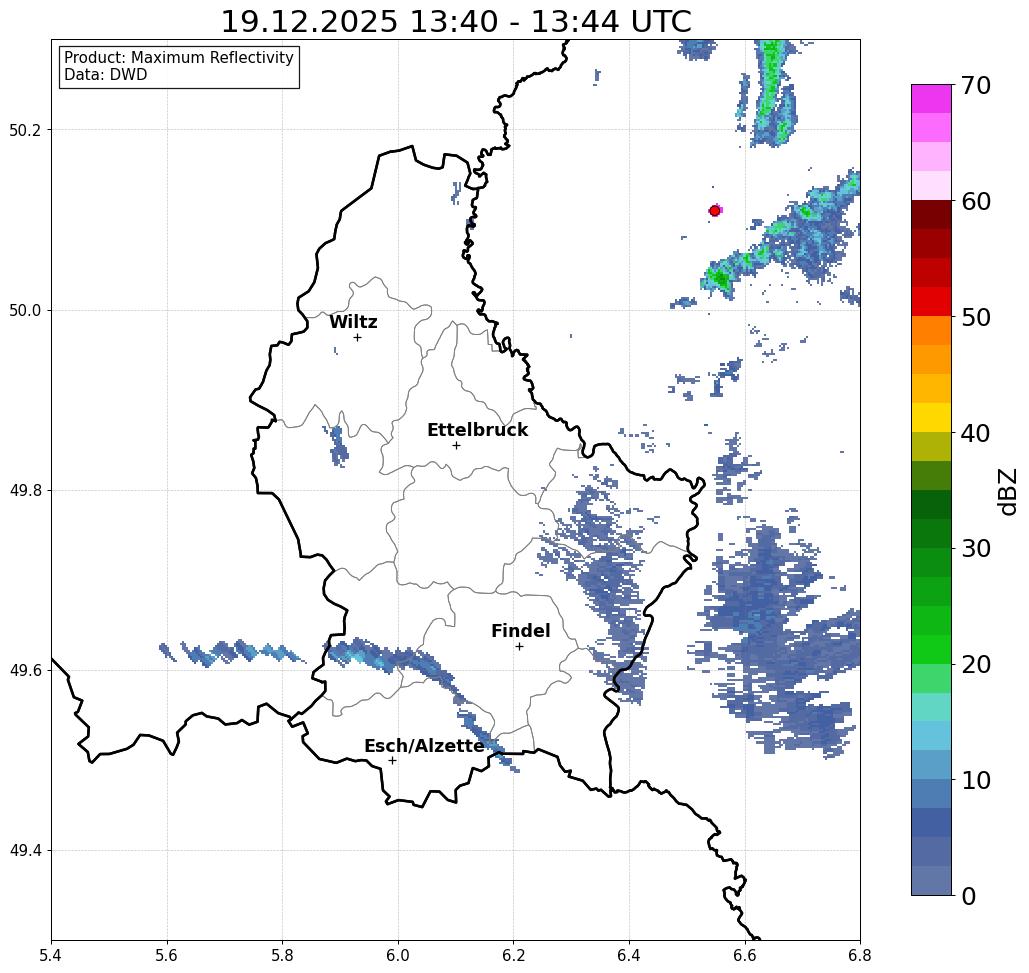1029x973 pixels.
Task: Click the Ettelbruck city label
Action: point(477,430)
